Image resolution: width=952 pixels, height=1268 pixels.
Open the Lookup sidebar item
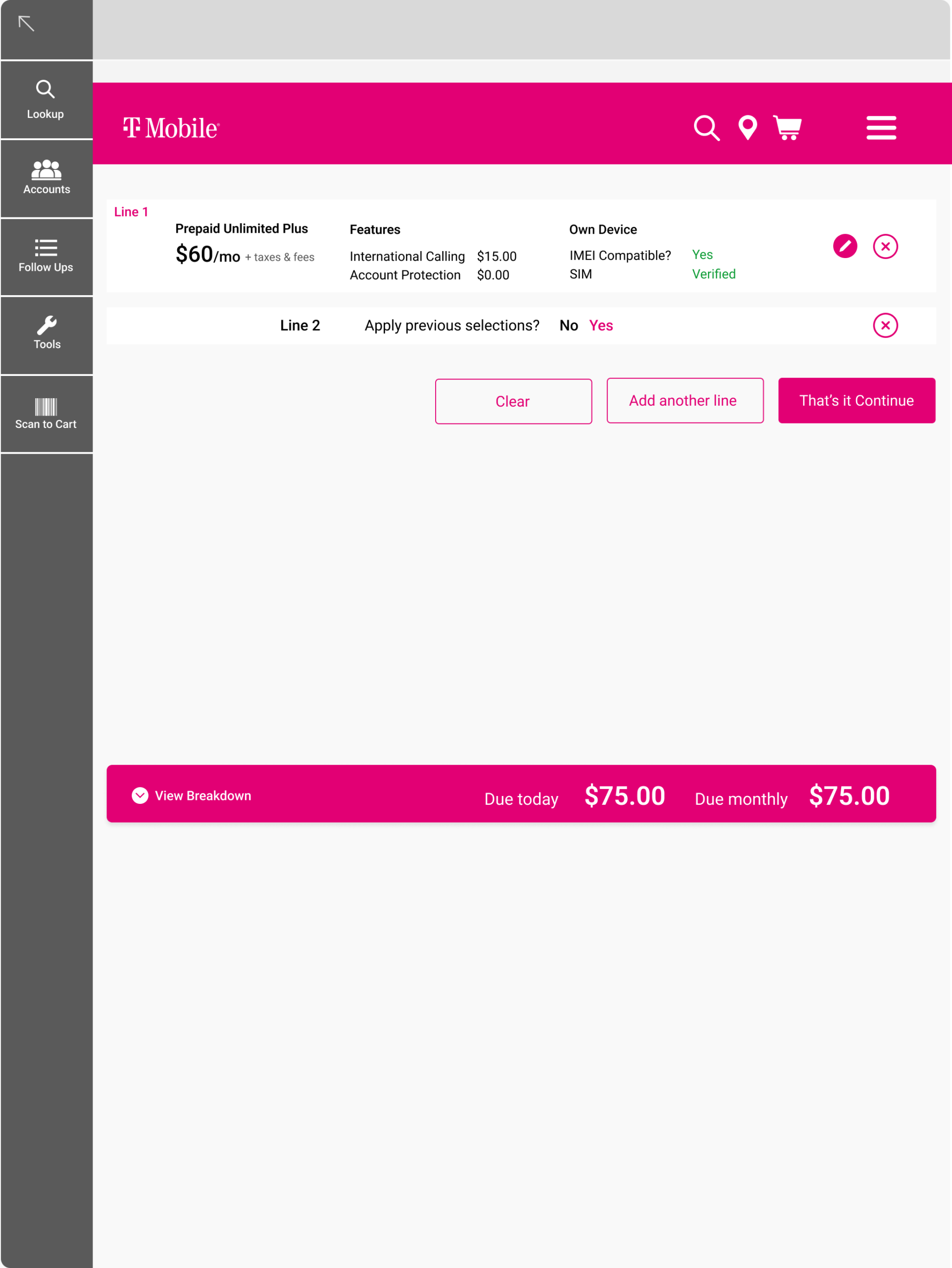46,100
